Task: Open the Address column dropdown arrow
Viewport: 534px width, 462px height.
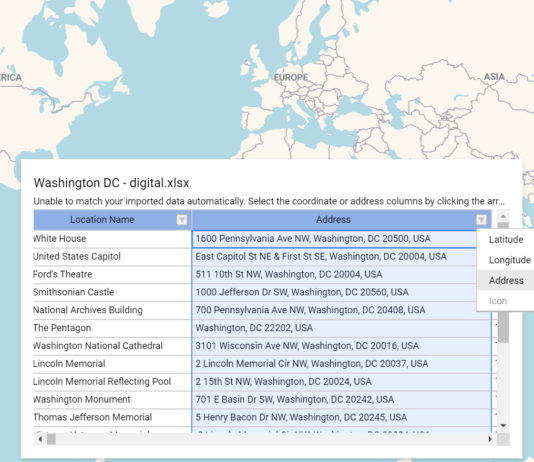Action: pos(481,220)
